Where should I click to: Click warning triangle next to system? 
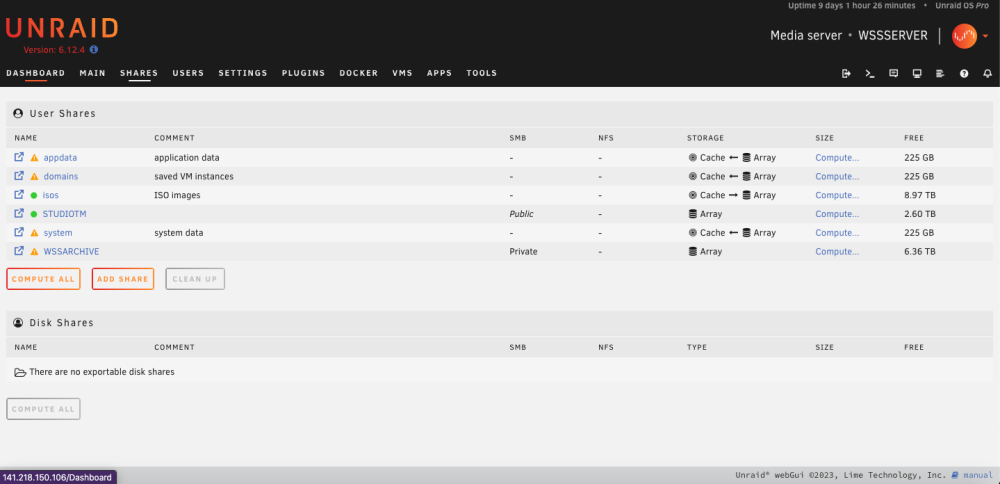click(34, 233)
